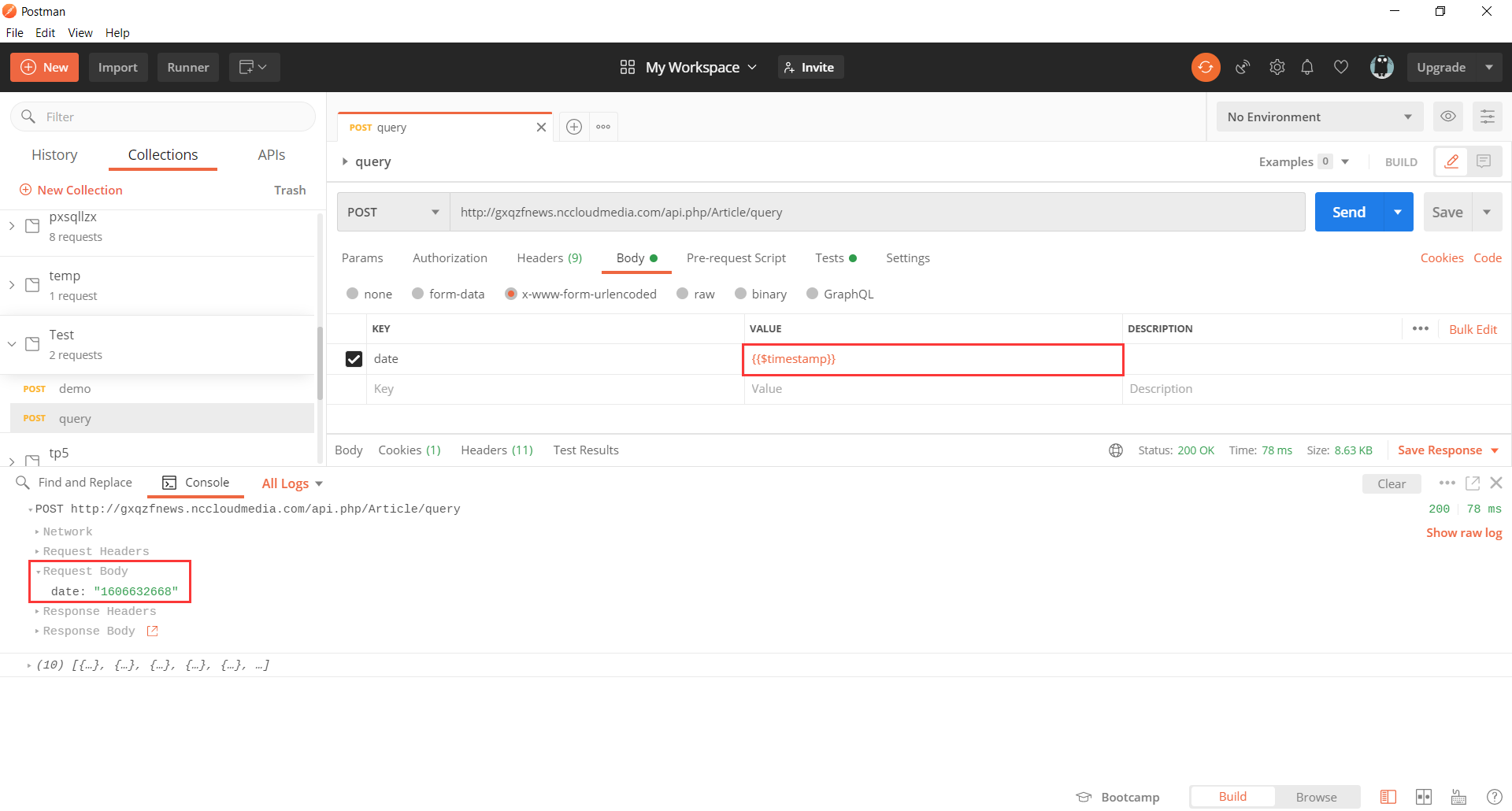The height and width of the screenshot is (811, 1512).
Task: Open the Send button dropdown arrow
Action: (x=1398, y=213)
